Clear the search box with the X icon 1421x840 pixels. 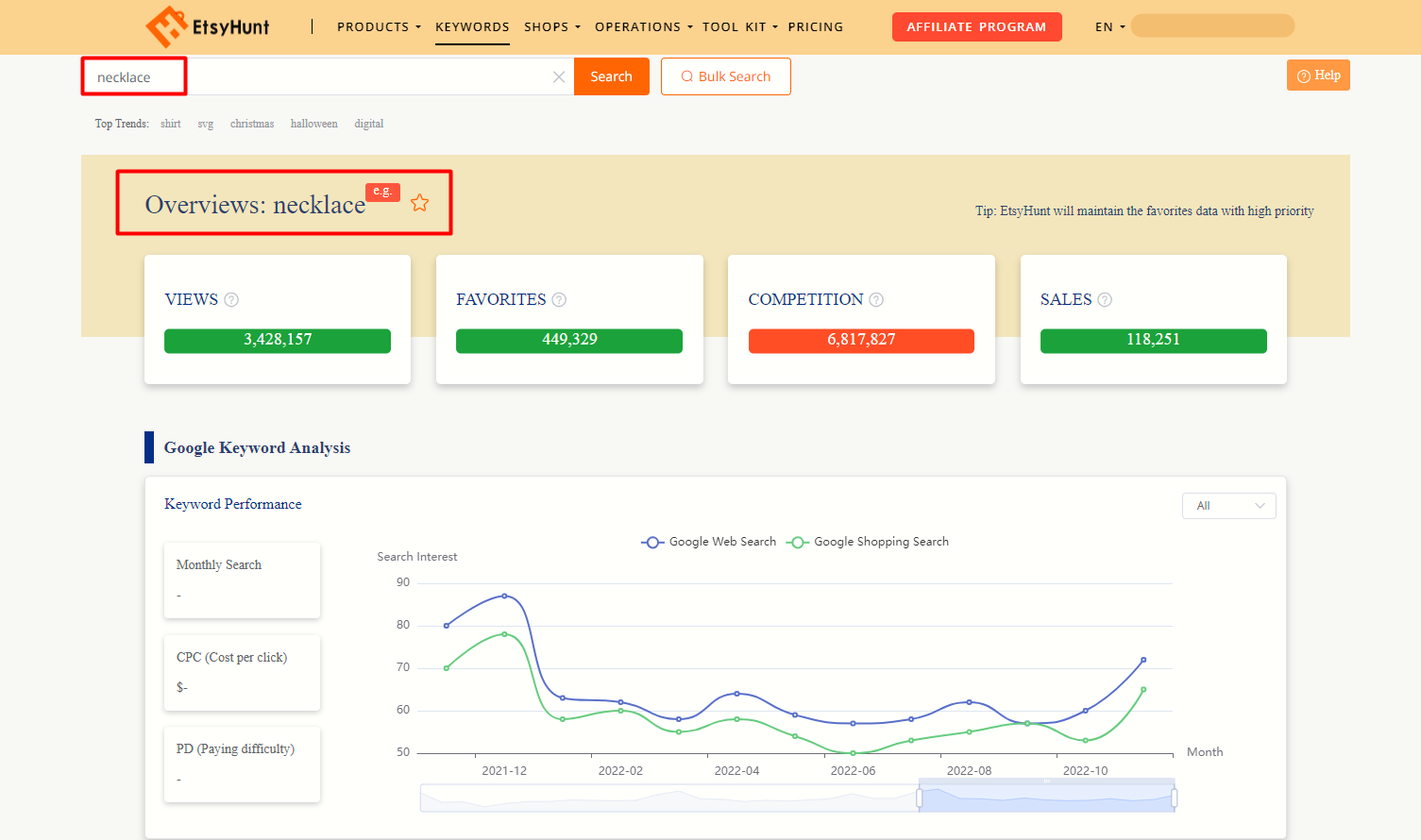559,77
